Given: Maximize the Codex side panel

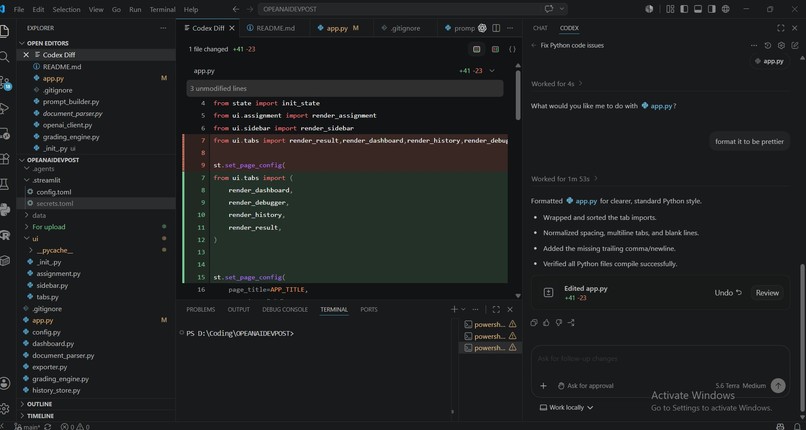Looking at the screenshot, I should click(x=780, y=28).
